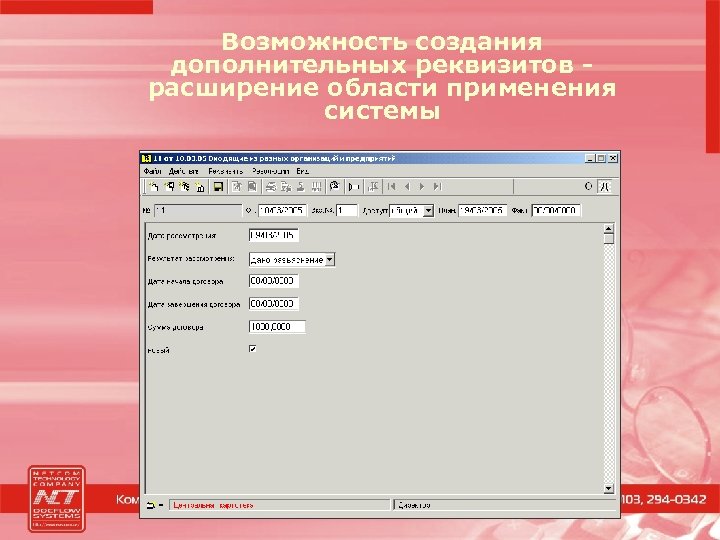Screen dimensions: 720x540
Task: Click the 'Д' button at the toolbar's right end
Action: pos(605,186)
